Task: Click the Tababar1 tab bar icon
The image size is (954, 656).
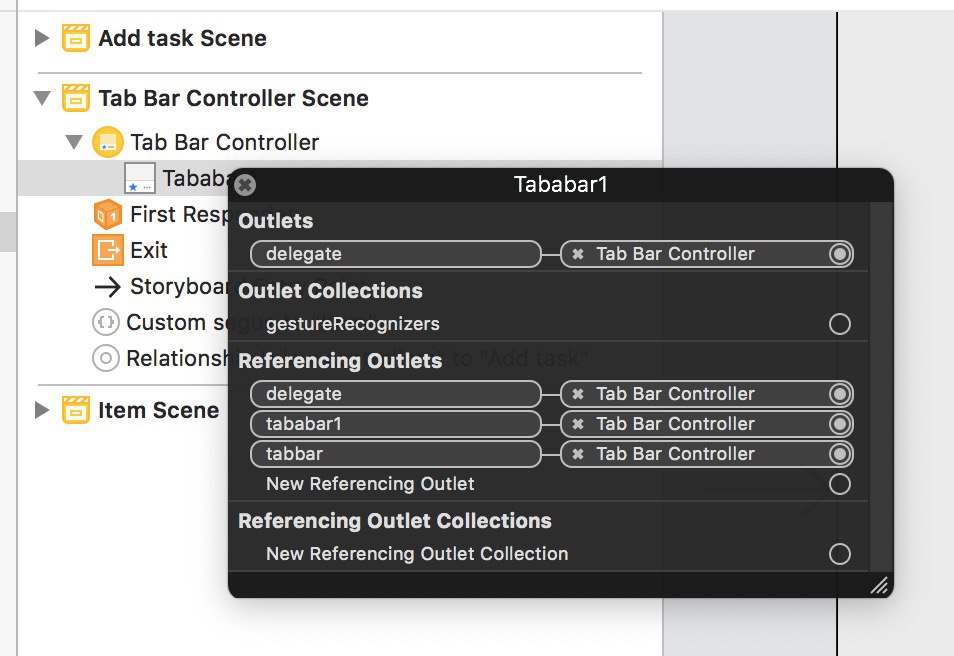Action: (x=140, y=178)
